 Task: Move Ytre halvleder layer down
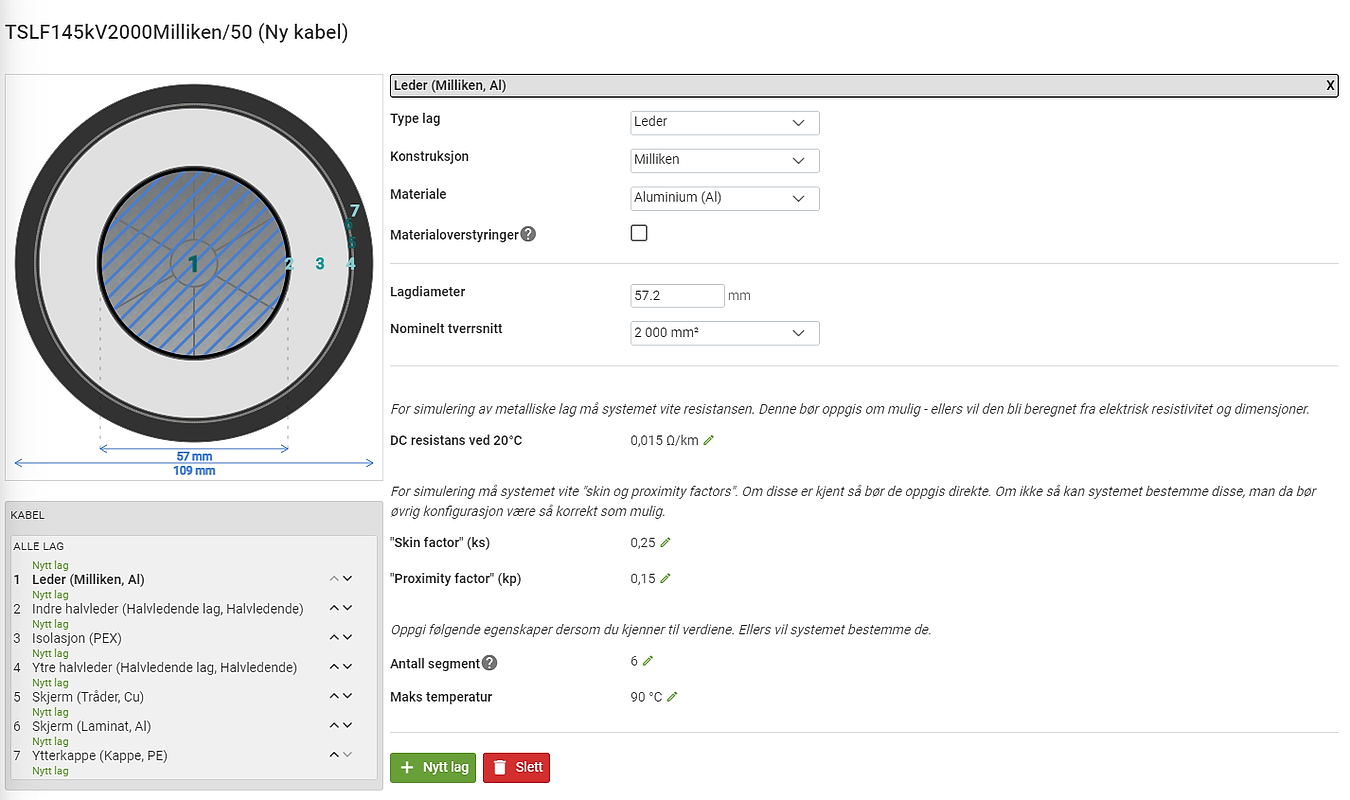348,666
